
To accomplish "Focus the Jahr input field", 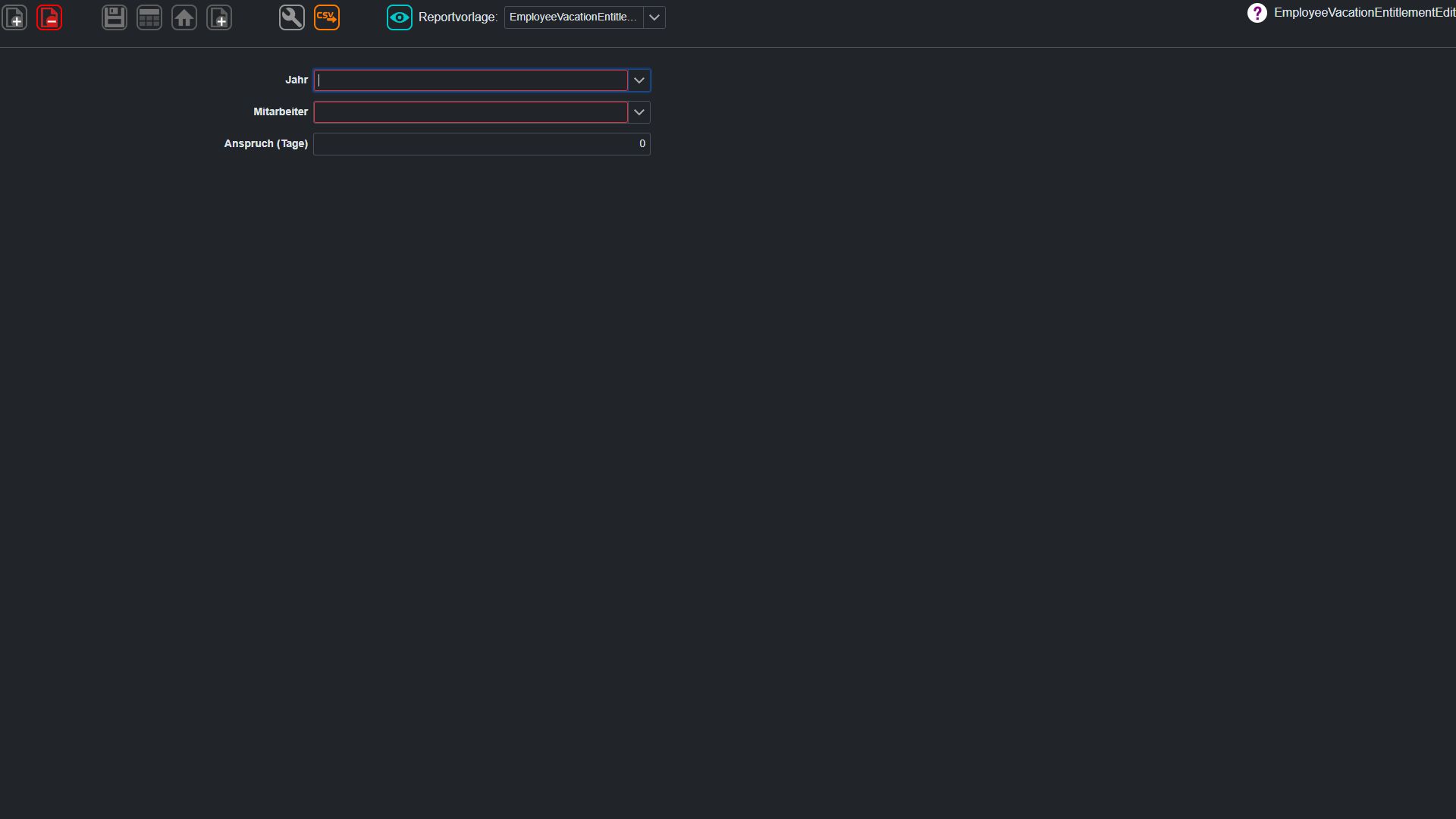I will tap(471, 80).
